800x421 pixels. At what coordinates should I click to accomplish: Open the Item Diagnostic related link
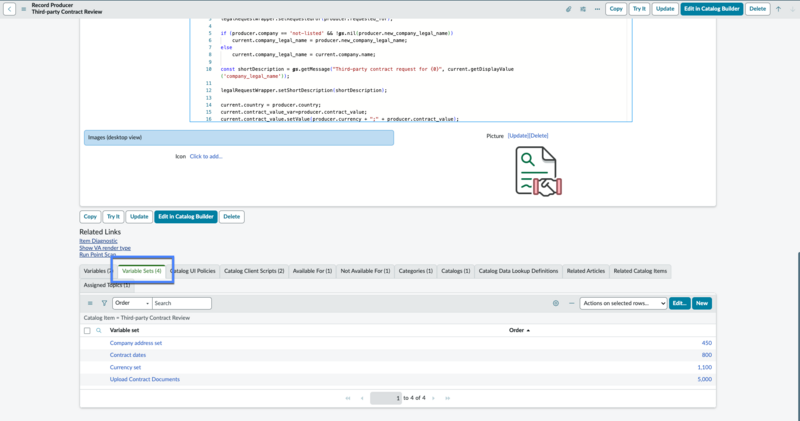pyautogui.click(x=98, y=241)
